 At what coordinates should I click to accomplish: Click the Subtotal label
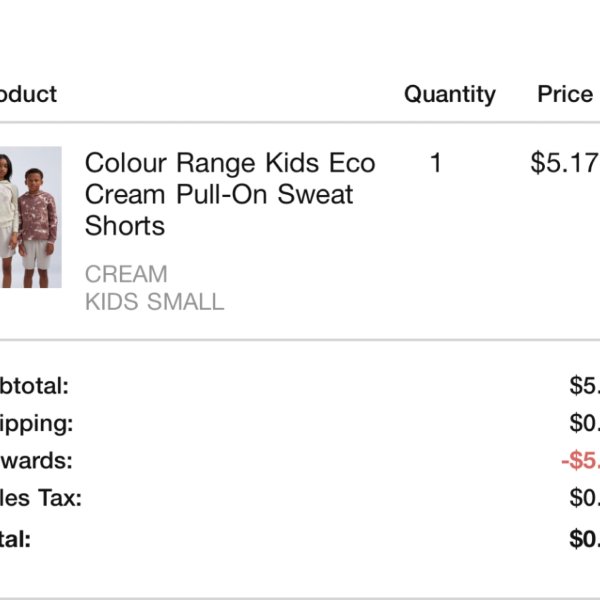pos(34,386)
